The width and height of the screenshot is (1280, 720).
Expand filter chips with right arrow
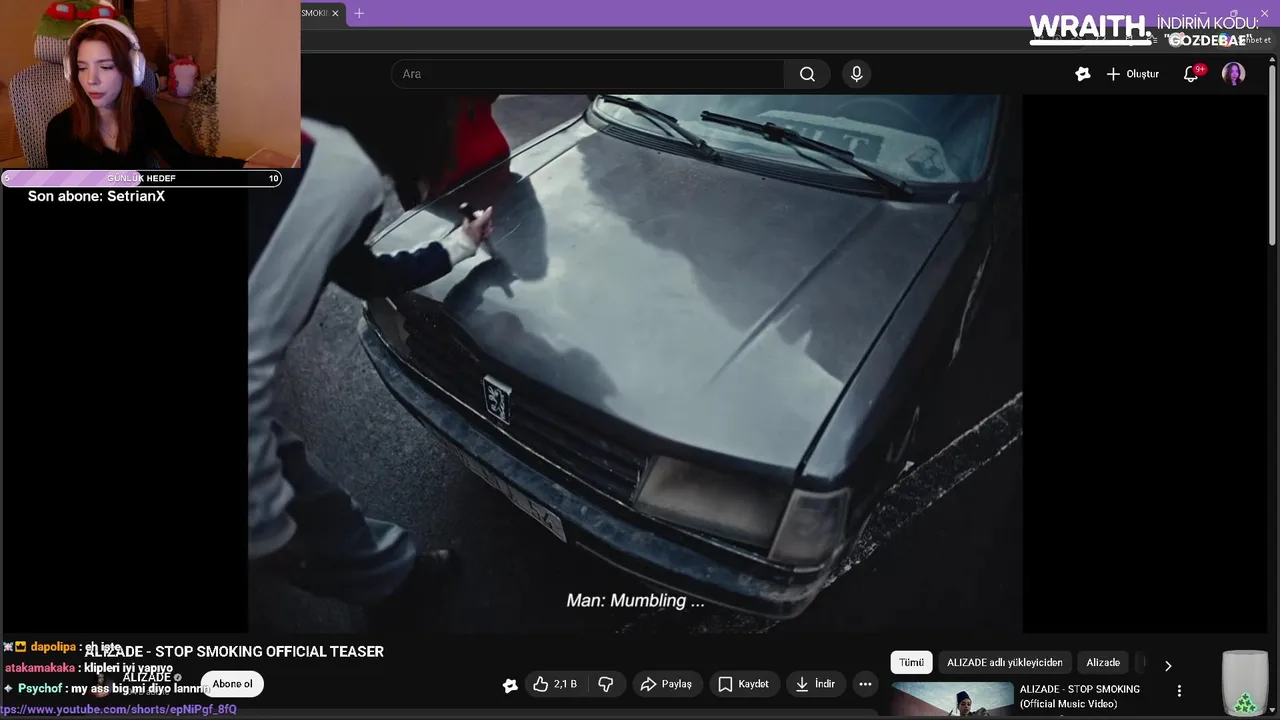point(1167,665)
